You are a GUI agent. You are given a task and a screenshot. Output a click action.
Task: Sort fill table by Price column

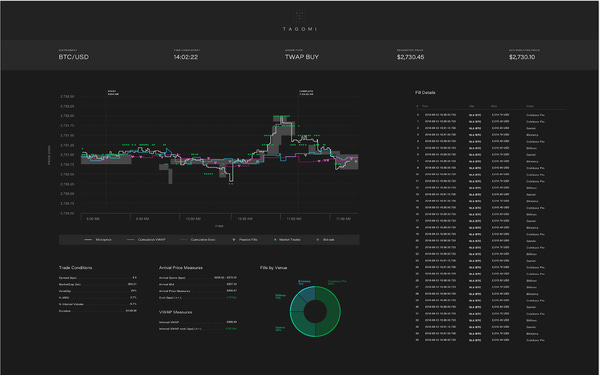[494, 106]
